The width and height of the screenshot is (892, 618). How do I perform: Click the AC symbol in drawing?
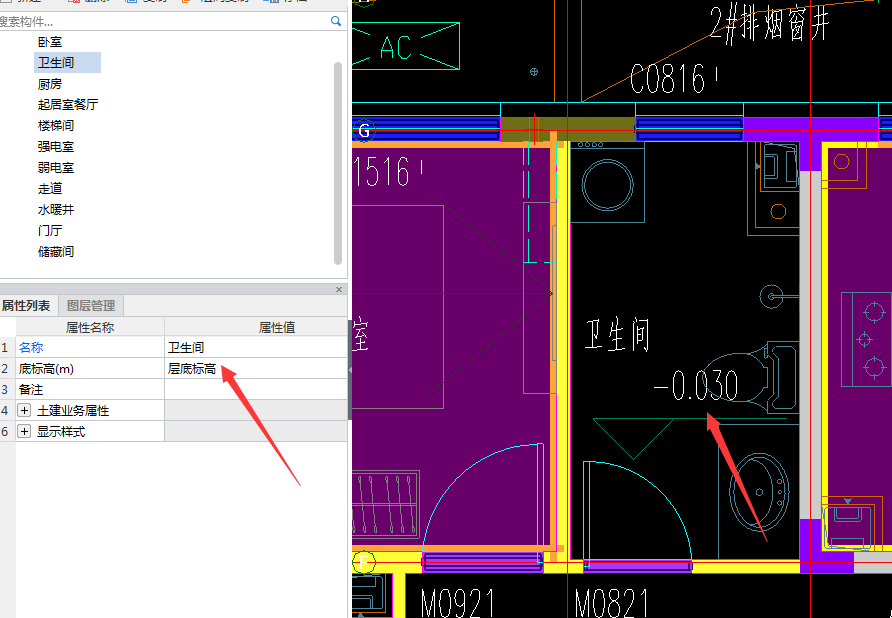(406, 46)
